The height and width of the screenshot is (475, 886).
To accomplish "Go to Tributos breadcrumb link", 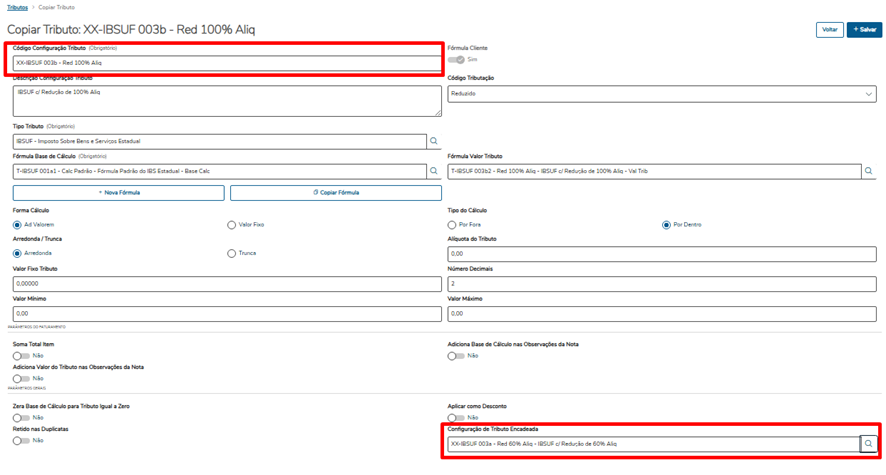I will click(18, 7).
